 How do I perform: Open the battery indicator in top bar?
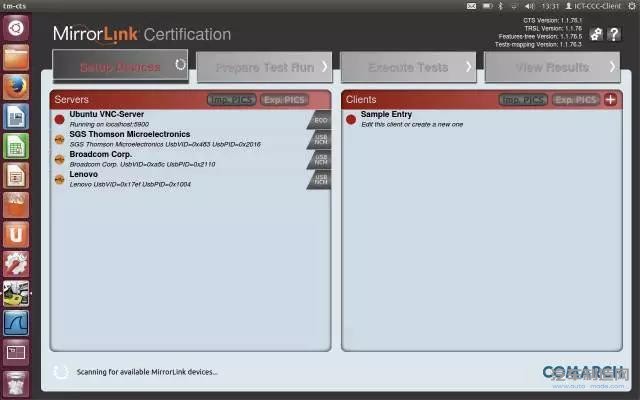tap(487, 6)
